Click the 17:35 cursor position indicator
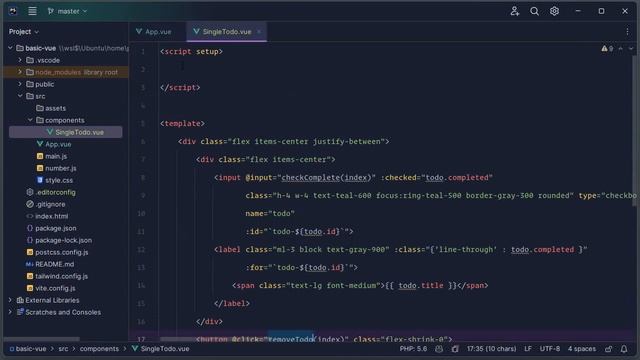This screenshot has height=360, width=640. [x=491, y=349]
